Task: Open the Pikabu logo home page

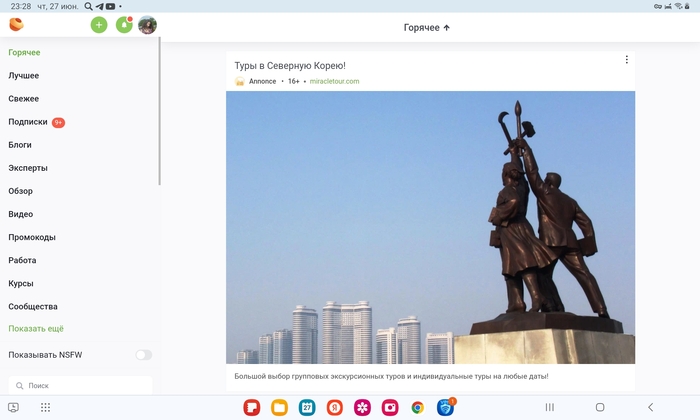Action: point(17,25)
